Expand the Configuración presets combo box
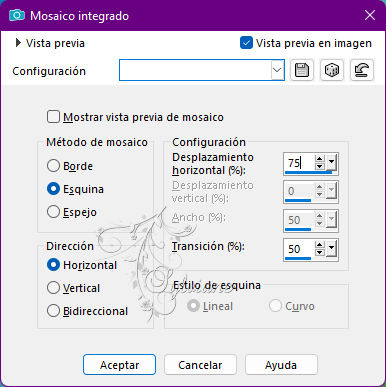Viewport: 386px width, 387px height. tap(277, 70)
